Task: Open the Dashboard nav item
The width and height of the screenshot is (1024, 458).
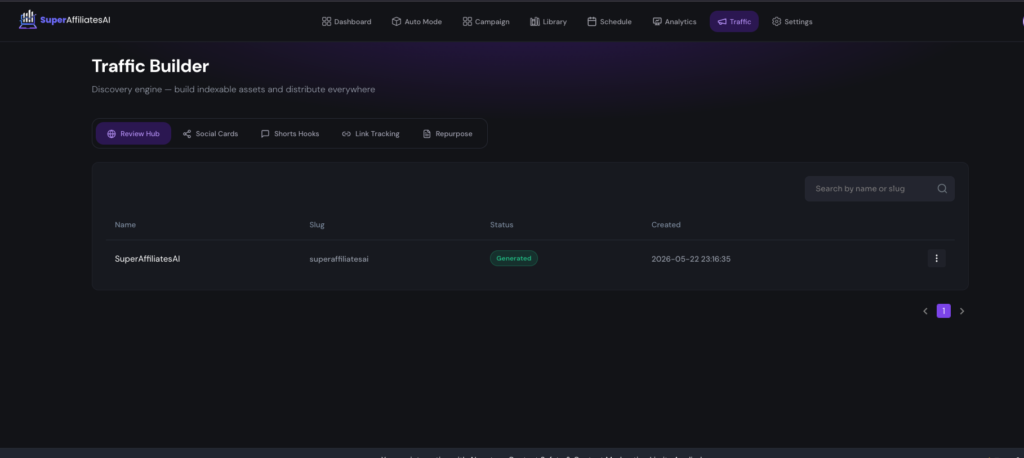Action: point(346,22)
